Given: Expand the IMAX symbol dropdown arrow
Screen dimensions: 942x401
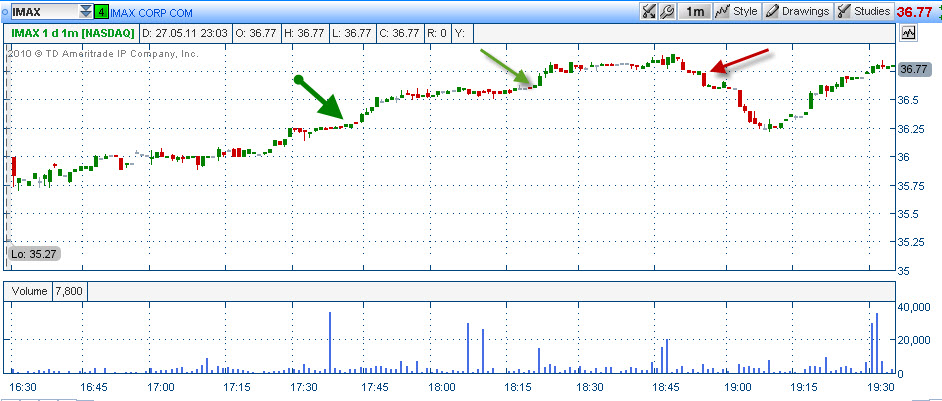Looking at the screenshot, I should [86, 11].
